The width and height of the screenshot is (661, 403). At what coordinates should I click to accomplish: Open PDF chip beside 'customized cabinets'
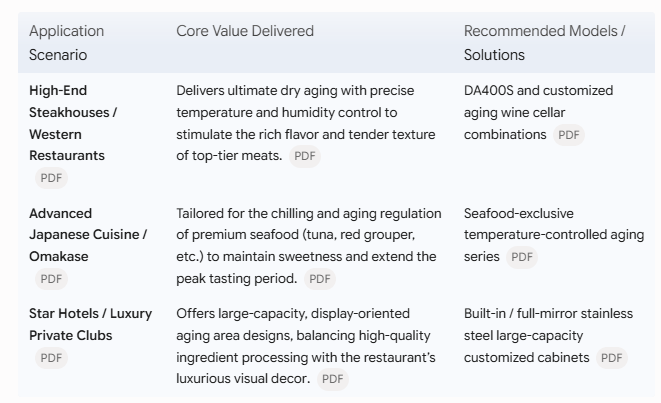612,358
